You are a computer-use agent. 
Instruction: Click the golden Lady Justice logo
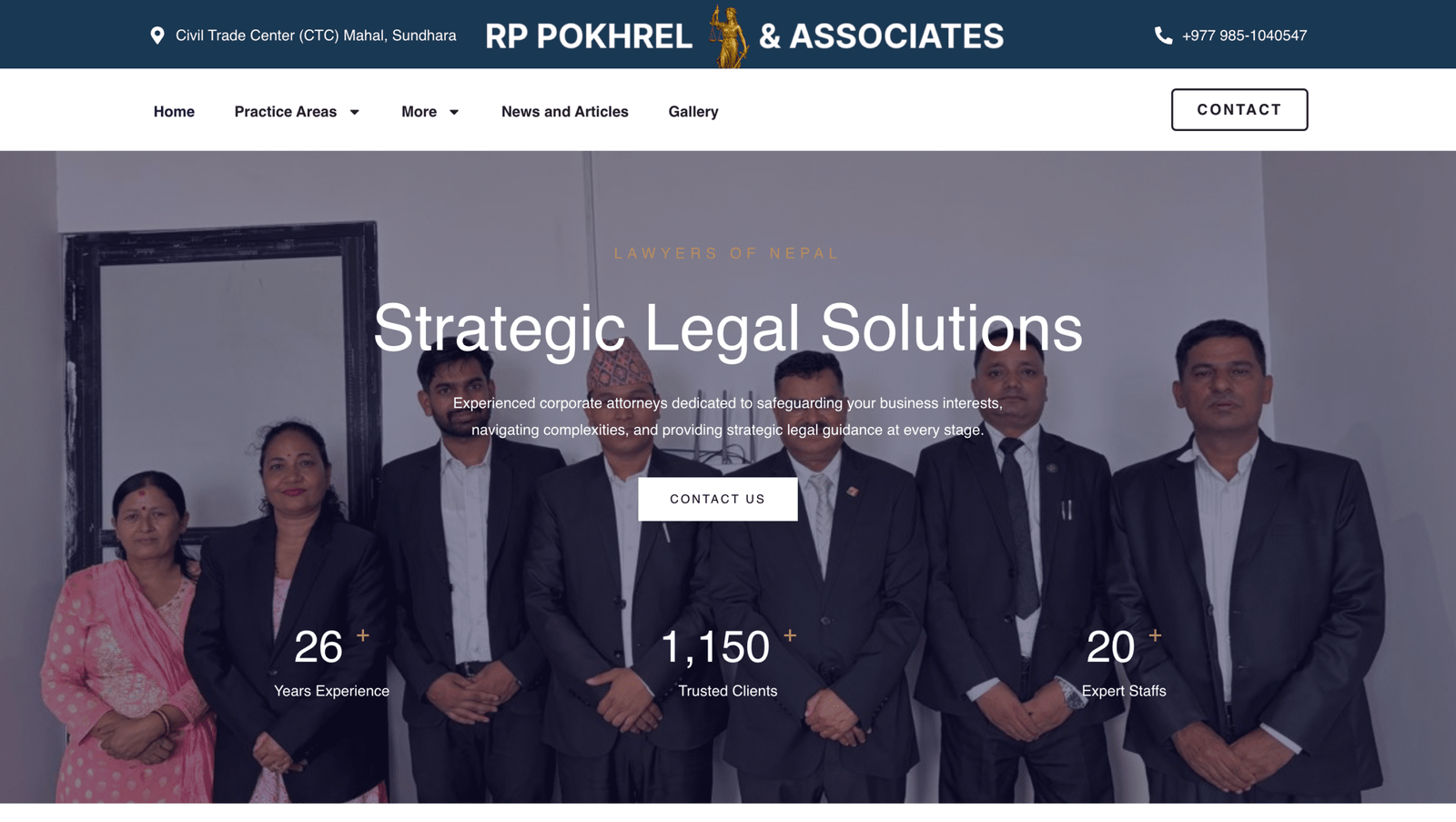coord(727,36)
